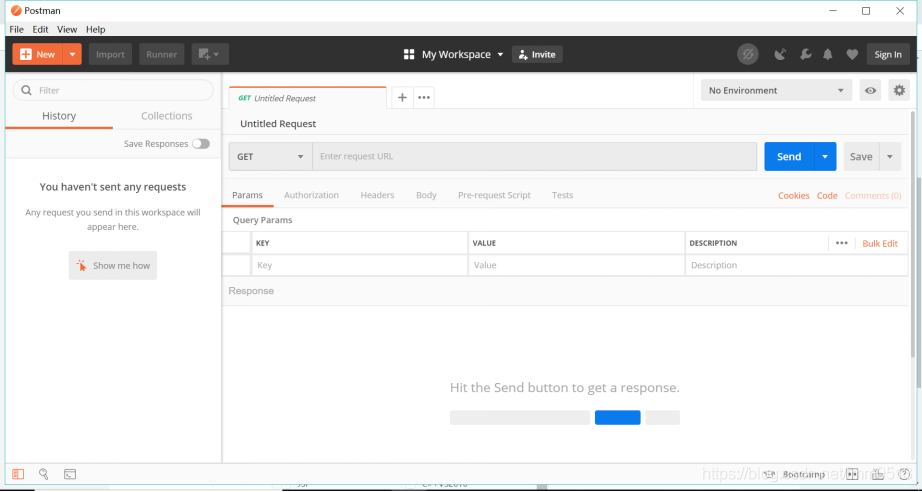Switch to the Collections tab
This screenshot has width=922, height=492.
(166, 116)
